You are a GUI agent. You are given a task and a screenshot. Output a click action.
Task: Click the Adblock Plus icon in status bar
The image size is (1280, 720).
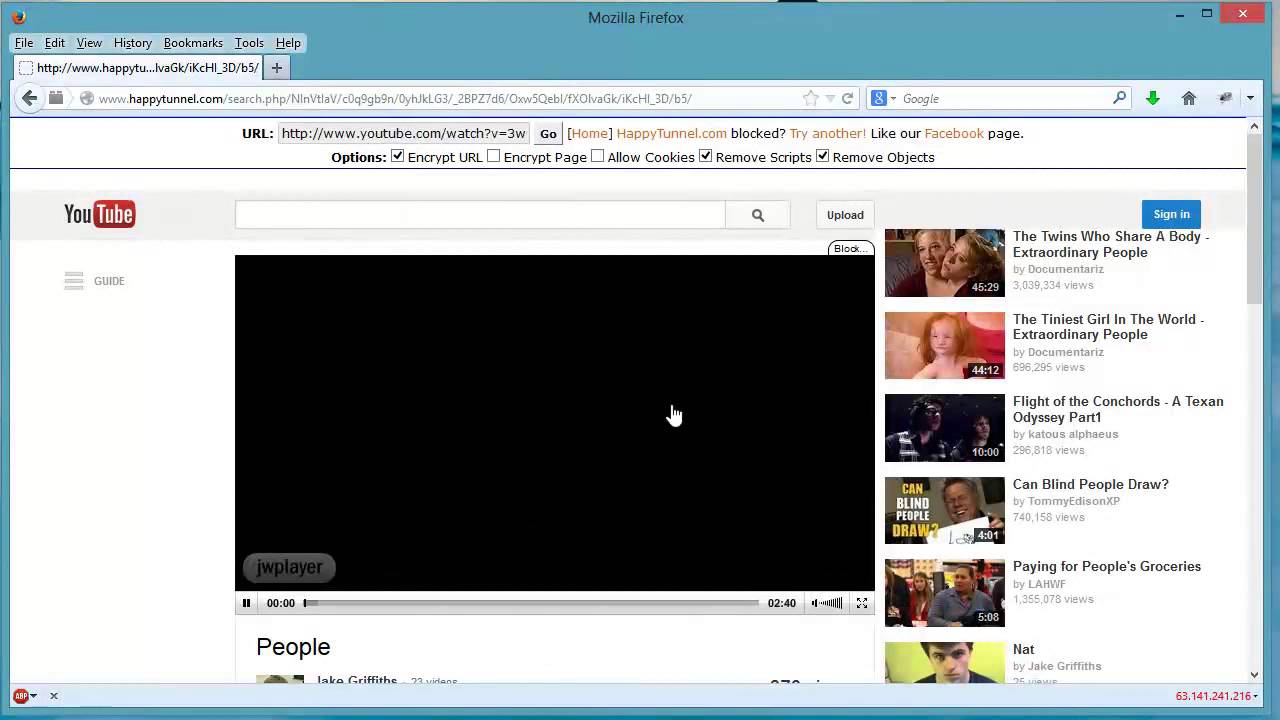[20, 696]
